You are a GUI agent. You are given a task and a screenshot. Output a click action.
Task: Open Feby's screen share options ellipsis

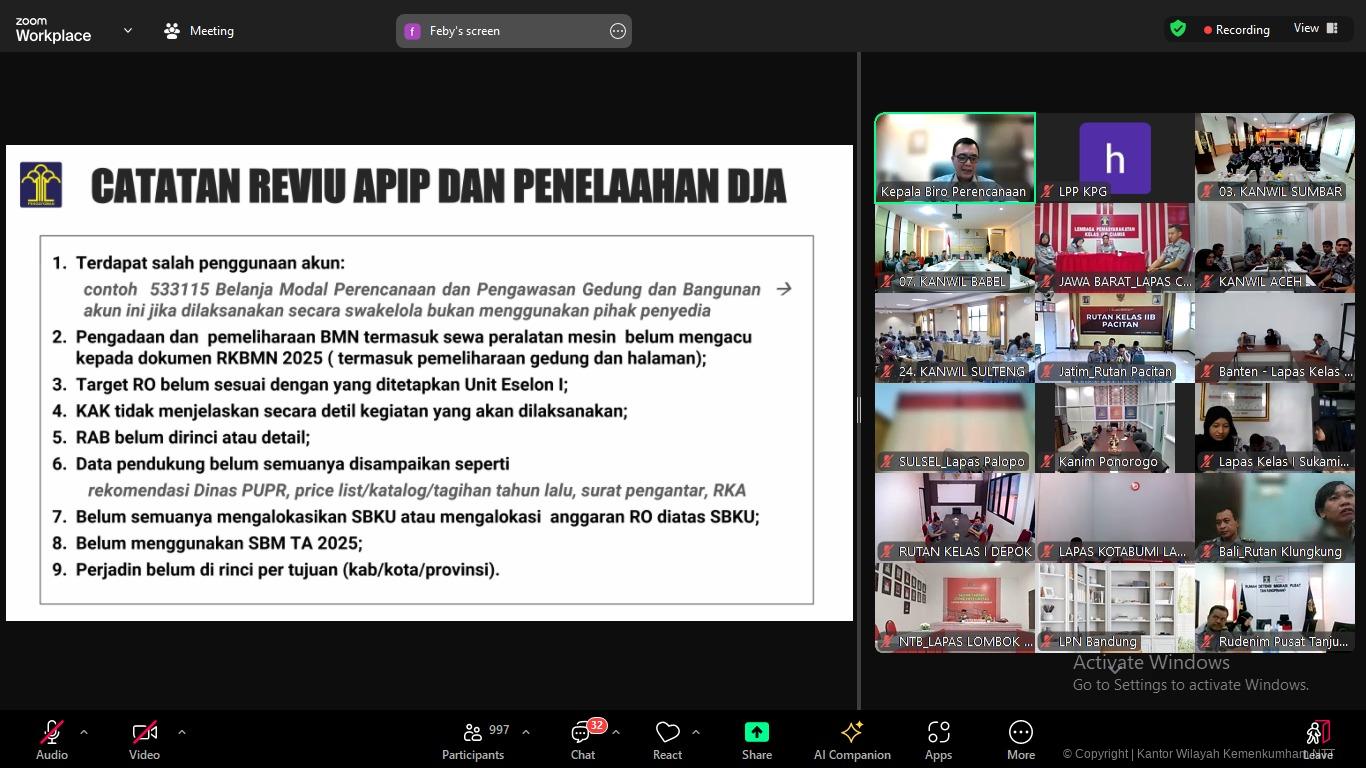coord(618,31)
